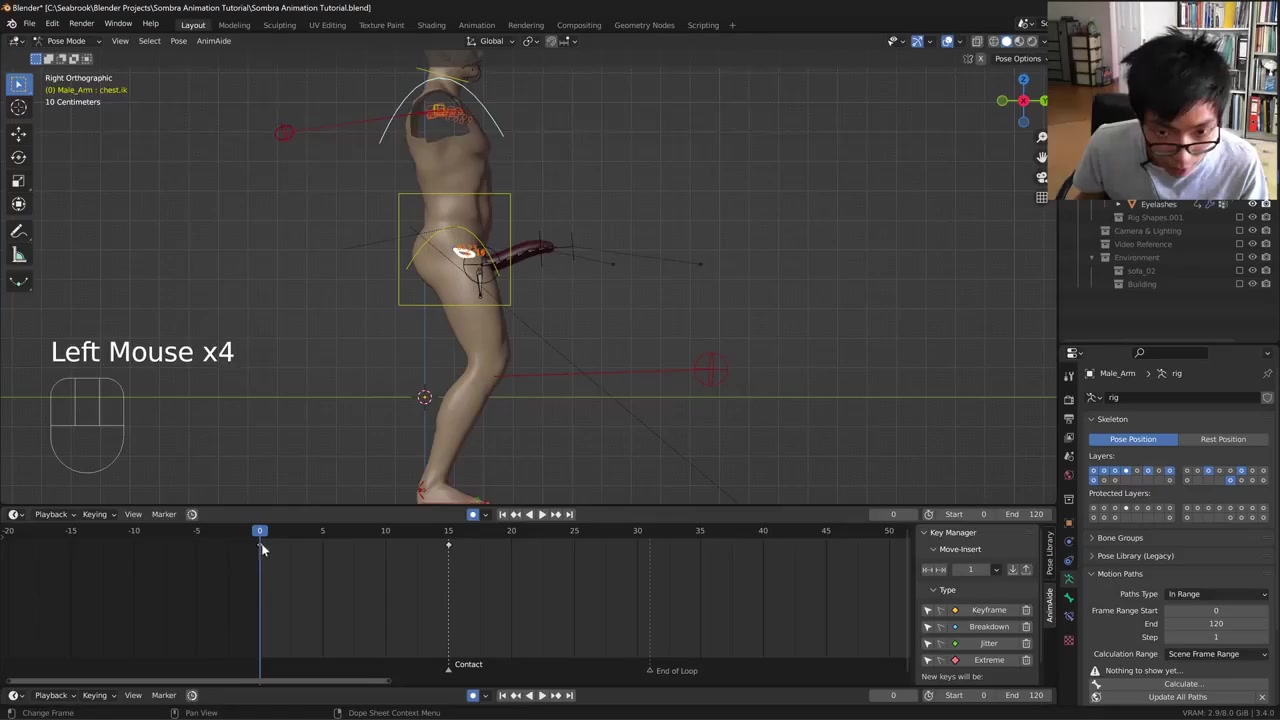Open the Render menu
This screenshot has height=720, width=1280.
[81, 24]
